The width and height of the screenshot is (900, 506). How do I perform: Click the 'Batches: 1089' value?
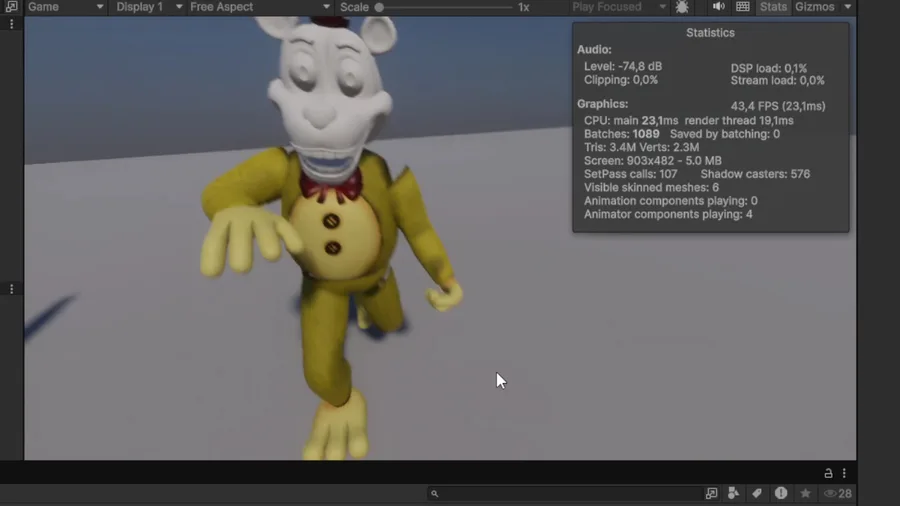click(622, 134)
